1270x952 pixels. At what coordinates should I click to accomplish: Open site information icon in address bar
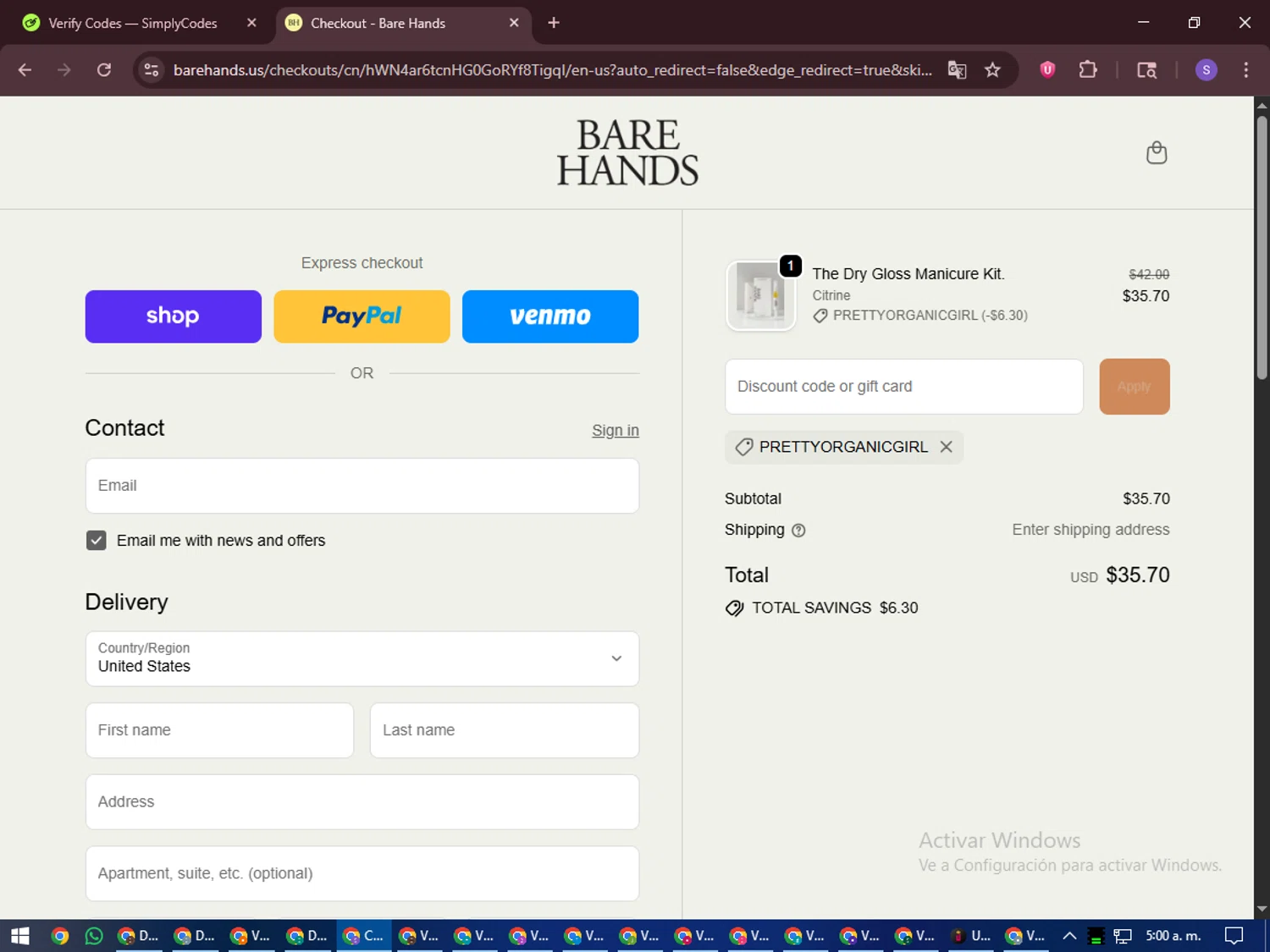152,70
